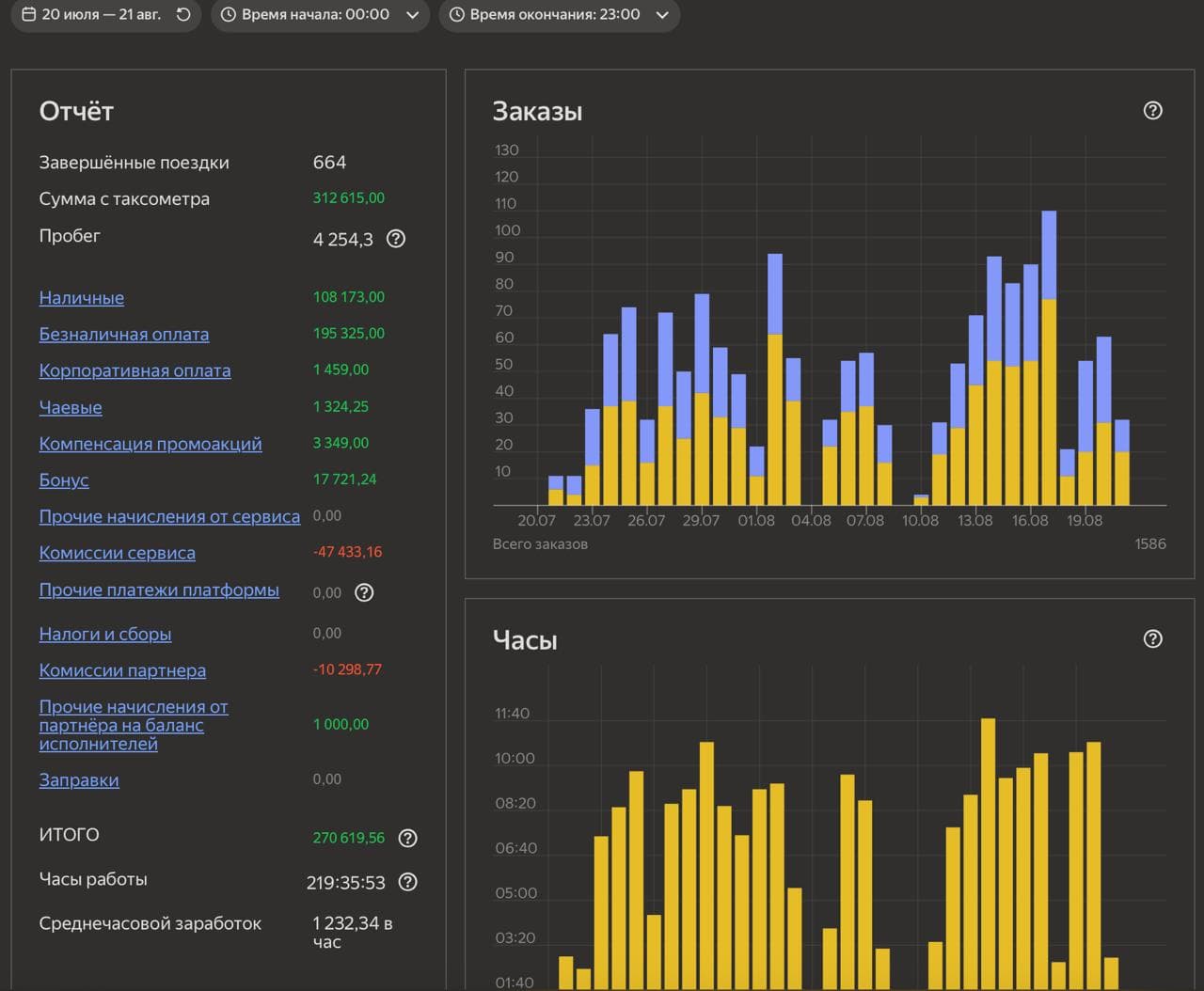Open the Прочие платежи платформы link

coord(159,590)
